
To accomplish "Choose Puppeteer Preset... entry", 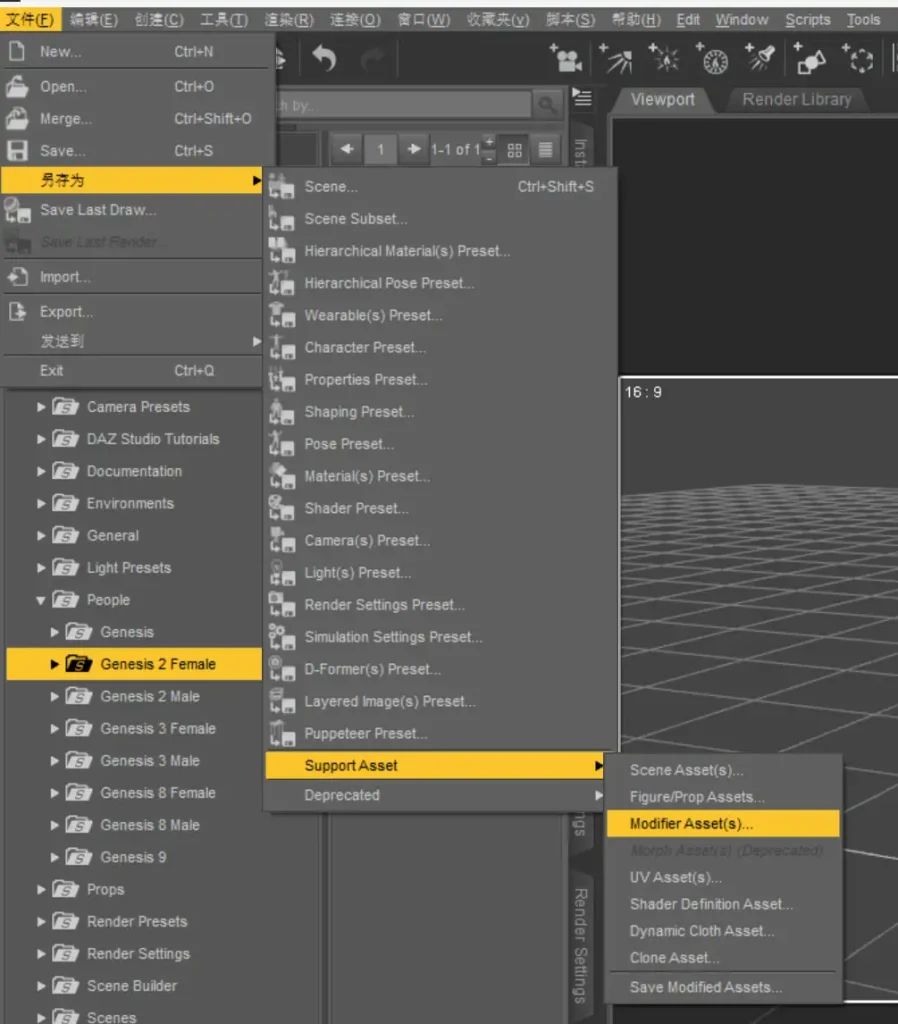I will [x=440, y=733].
